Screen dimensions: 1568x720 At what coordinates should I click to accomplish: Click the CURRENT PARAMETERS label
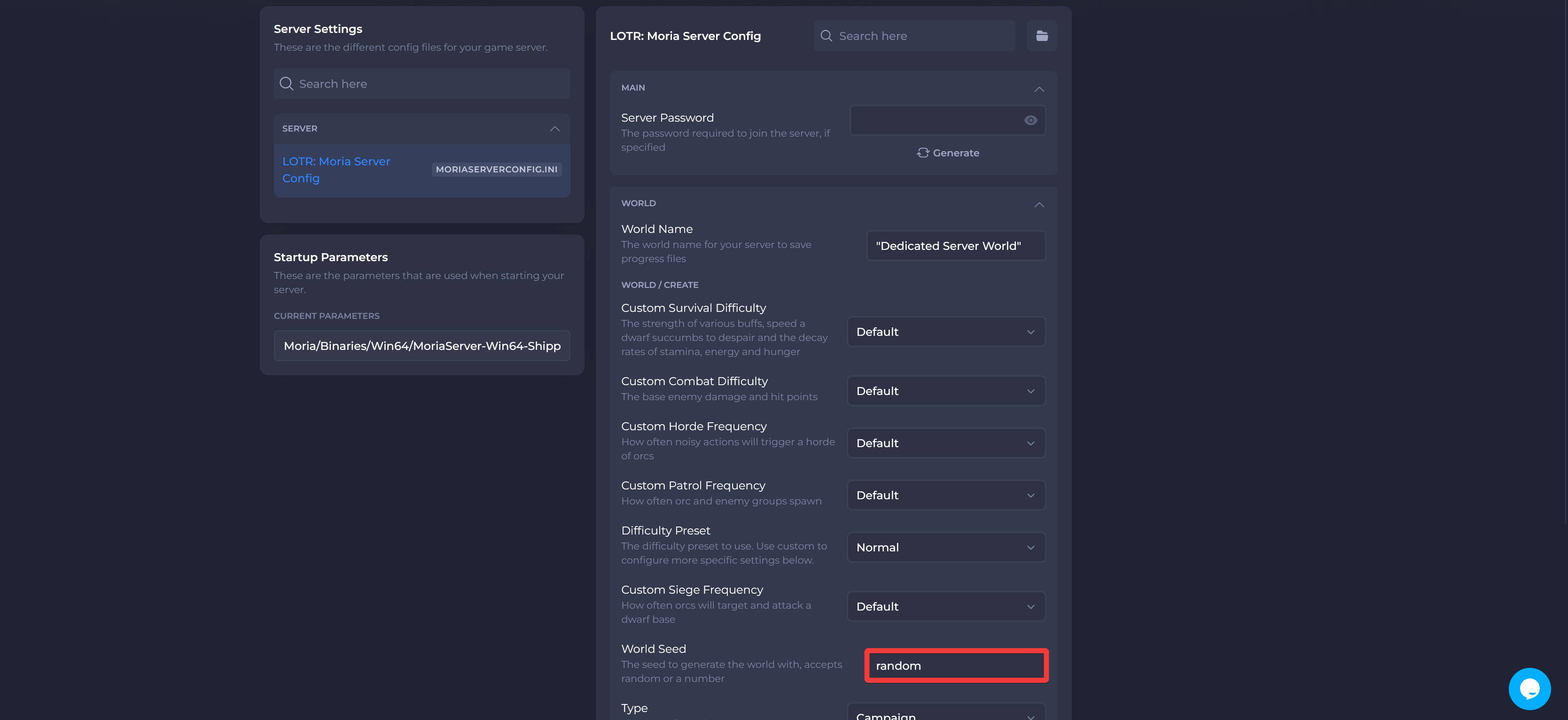(326, 316)
